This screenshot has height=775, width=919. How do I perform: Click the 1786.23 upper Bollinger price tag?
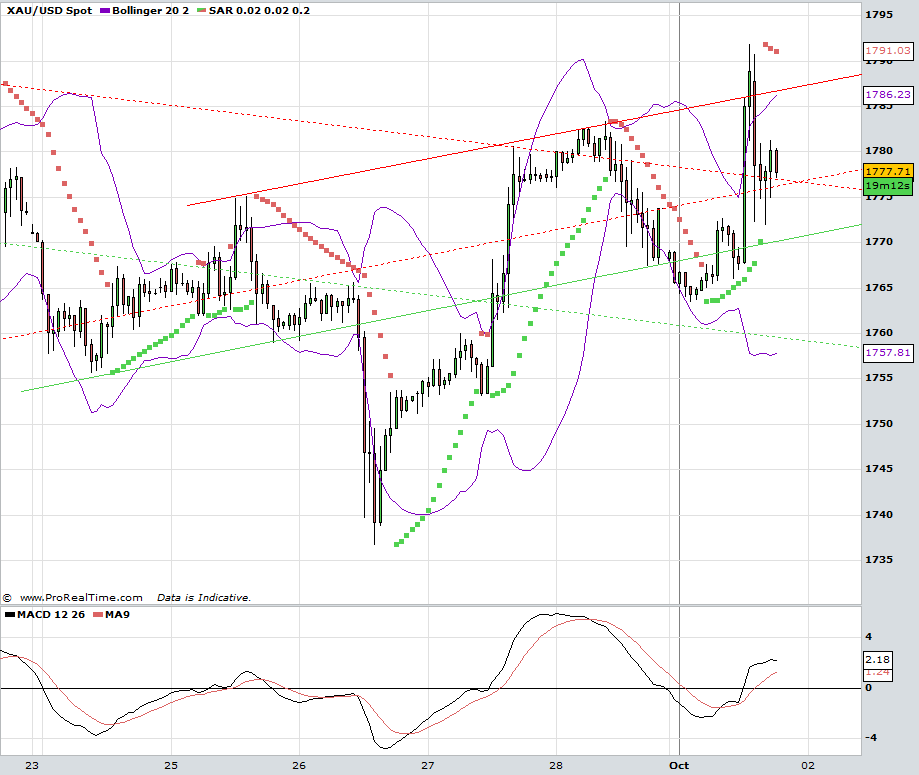[x=888, y=94]
